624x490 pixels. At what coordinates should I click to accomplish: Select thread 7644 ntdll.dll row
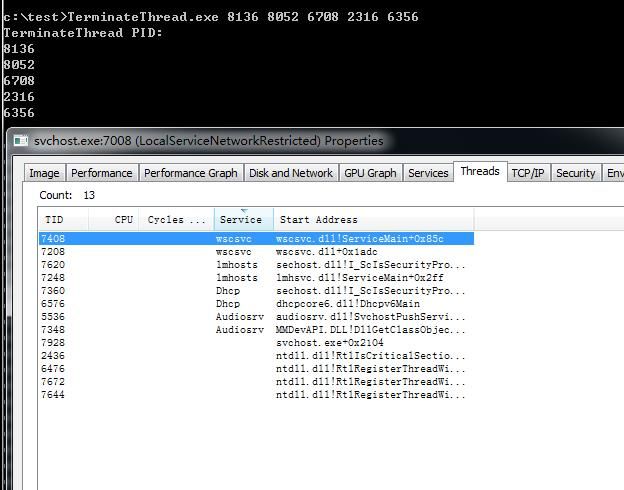(x=256, y=394)
